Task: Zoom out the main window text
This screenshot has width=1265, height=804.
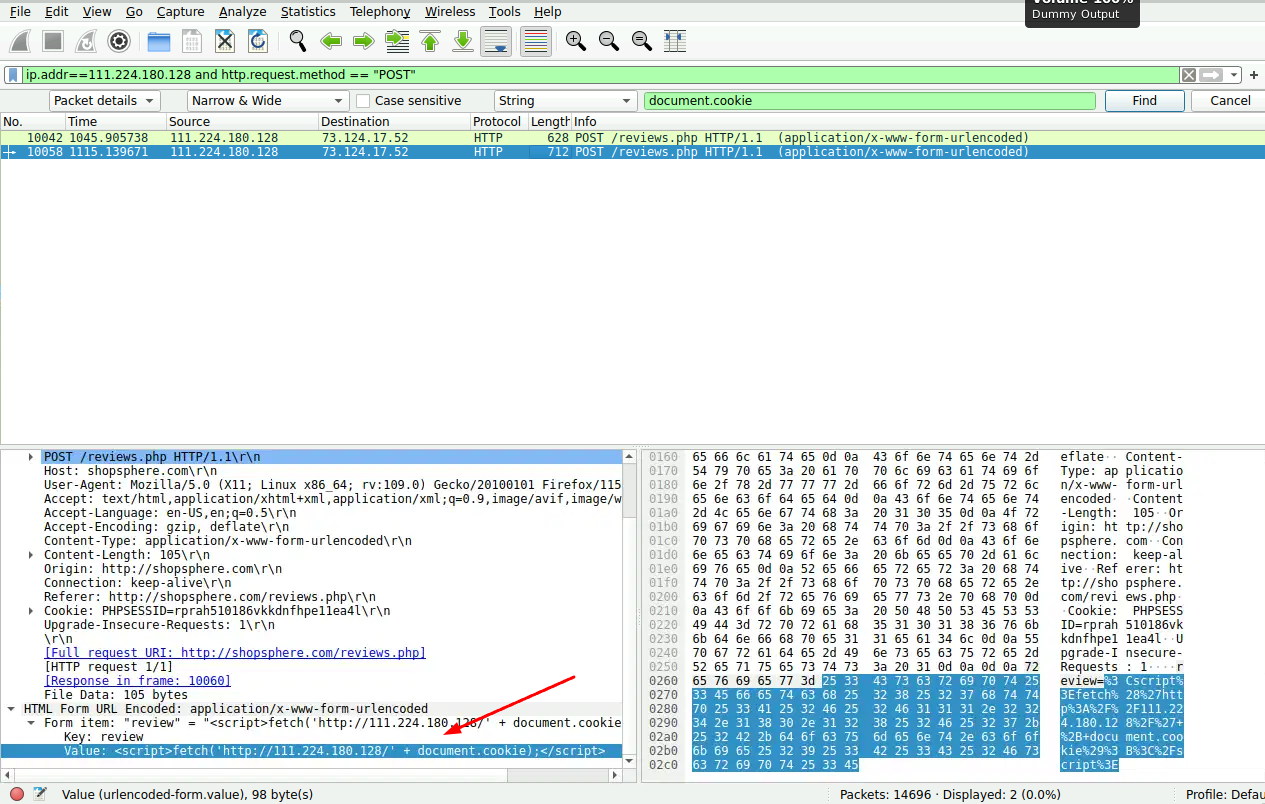Action: (608, 41)
